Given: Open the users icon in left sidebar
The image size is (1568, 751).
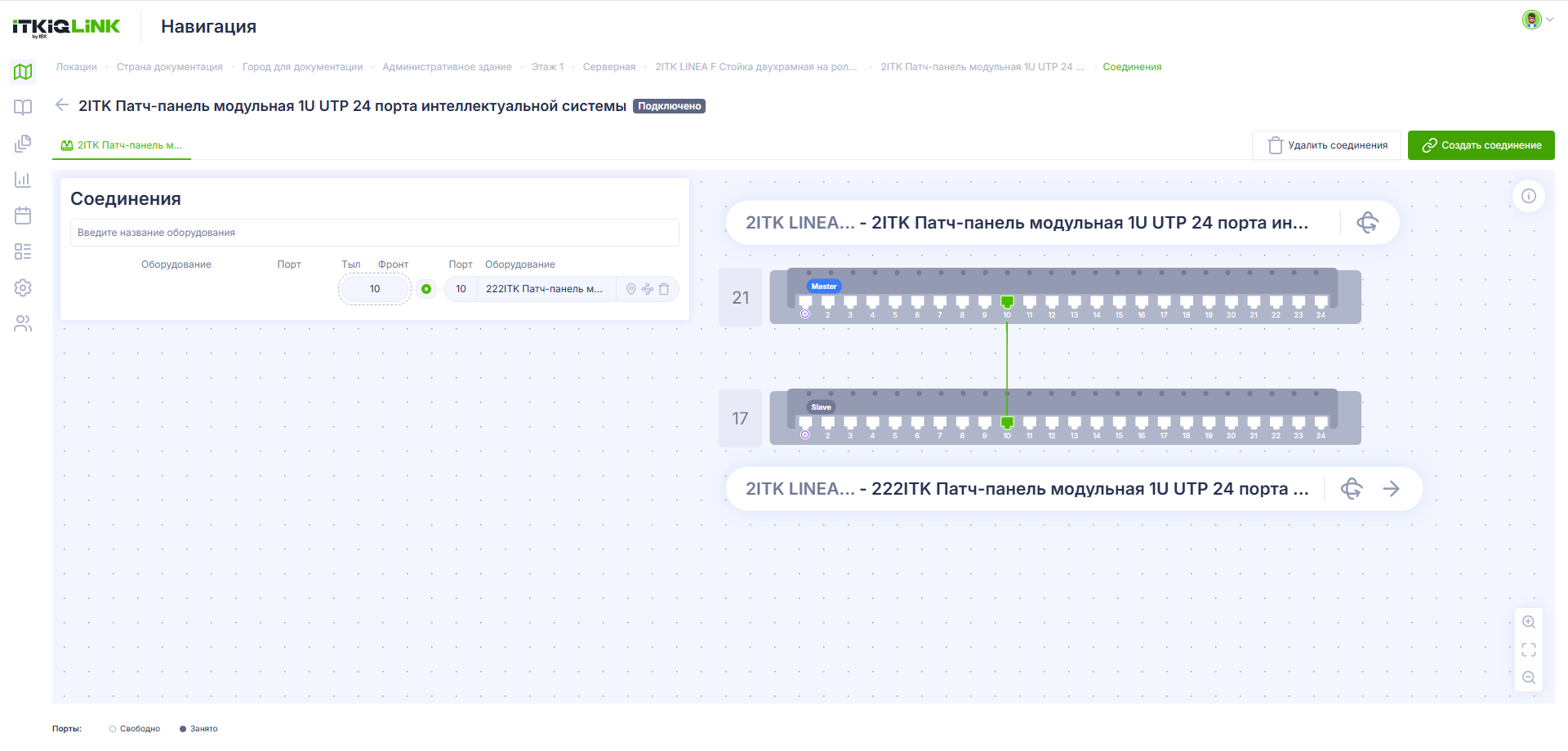Looking at the screenshot, I should point(23,324).
